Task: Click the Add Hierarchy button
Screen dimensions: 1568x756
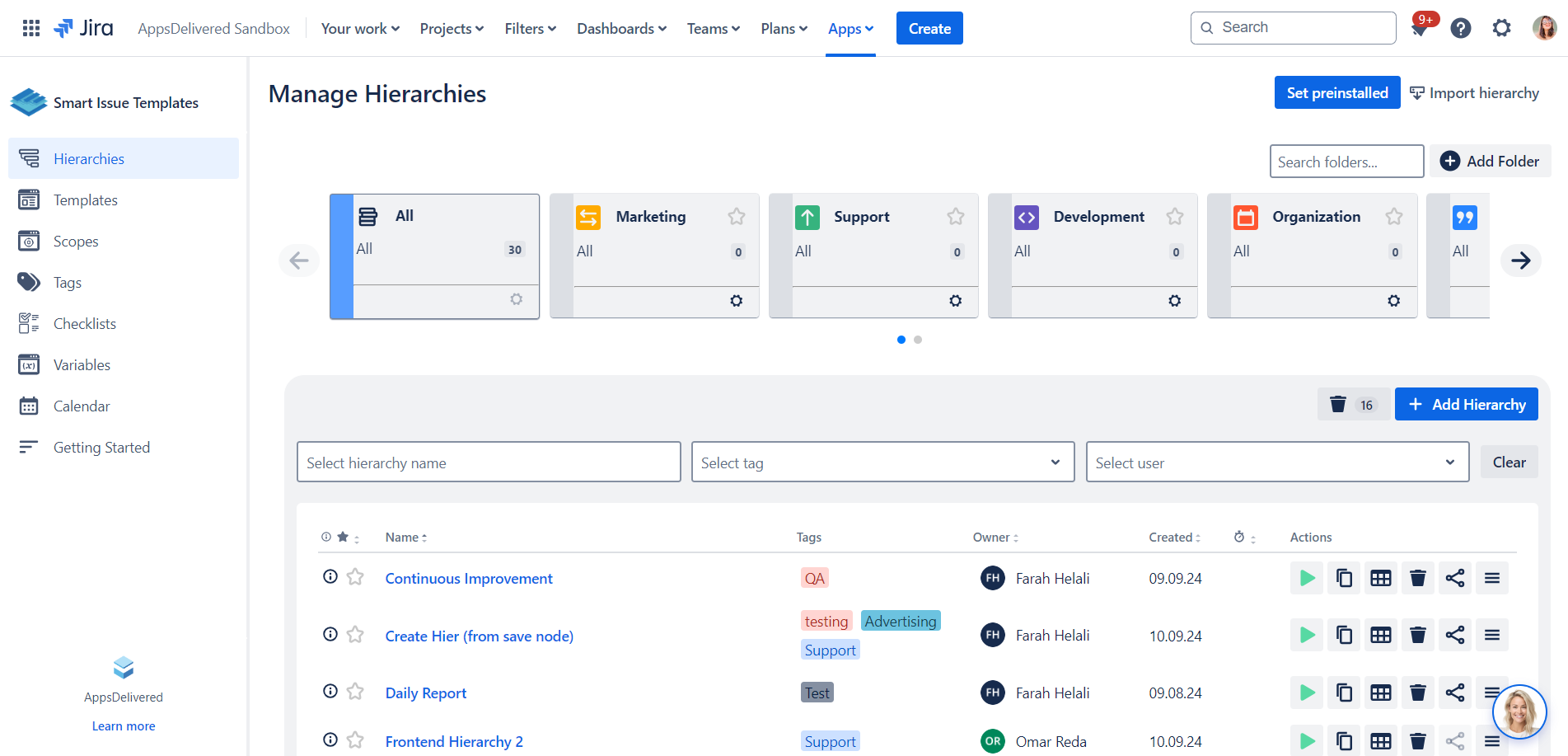Action: click(1466, 404)
